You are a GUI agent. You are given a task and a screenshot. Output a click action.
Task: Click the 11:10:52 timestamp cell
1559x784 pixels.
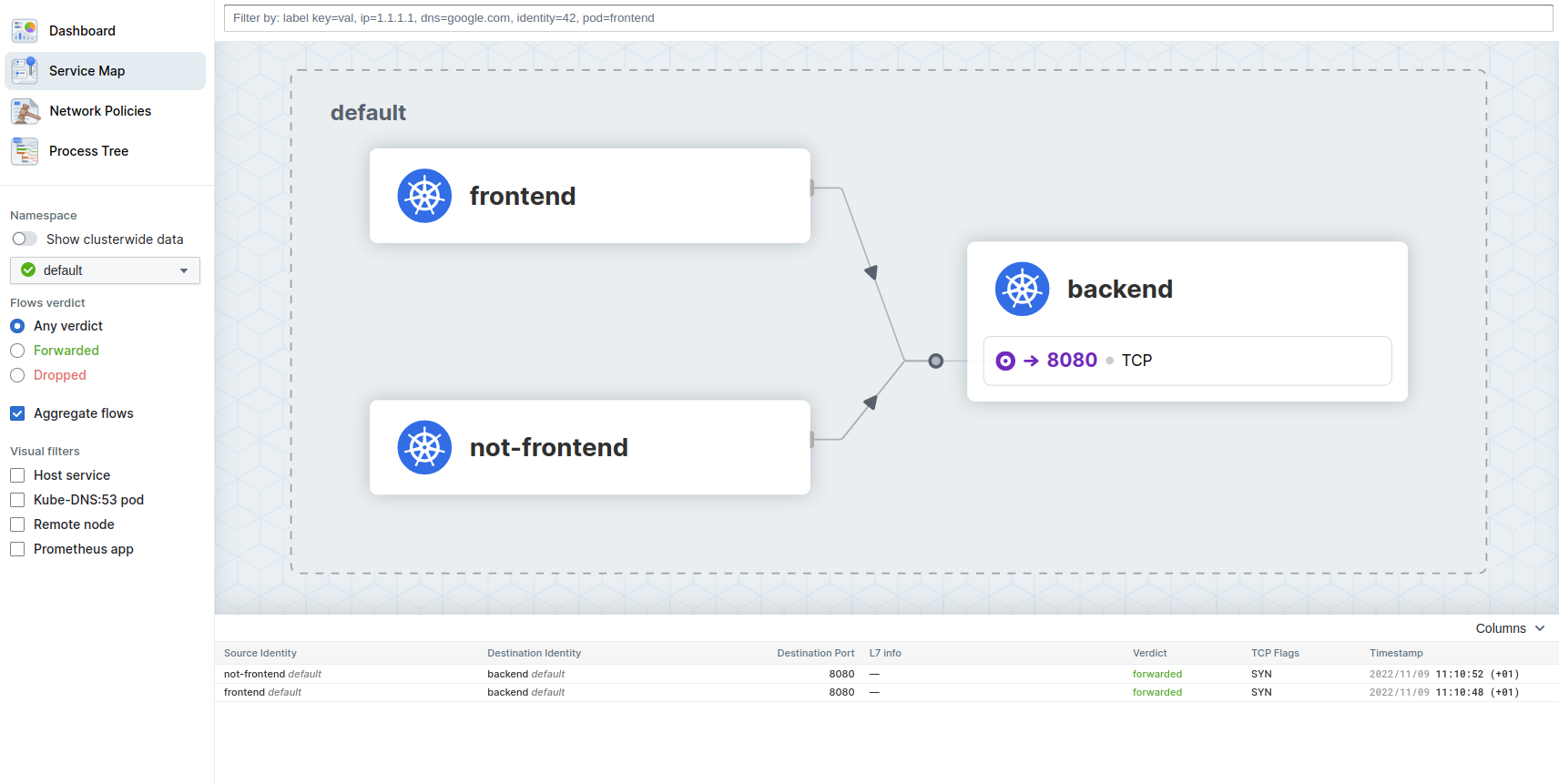coord(1444,674)
